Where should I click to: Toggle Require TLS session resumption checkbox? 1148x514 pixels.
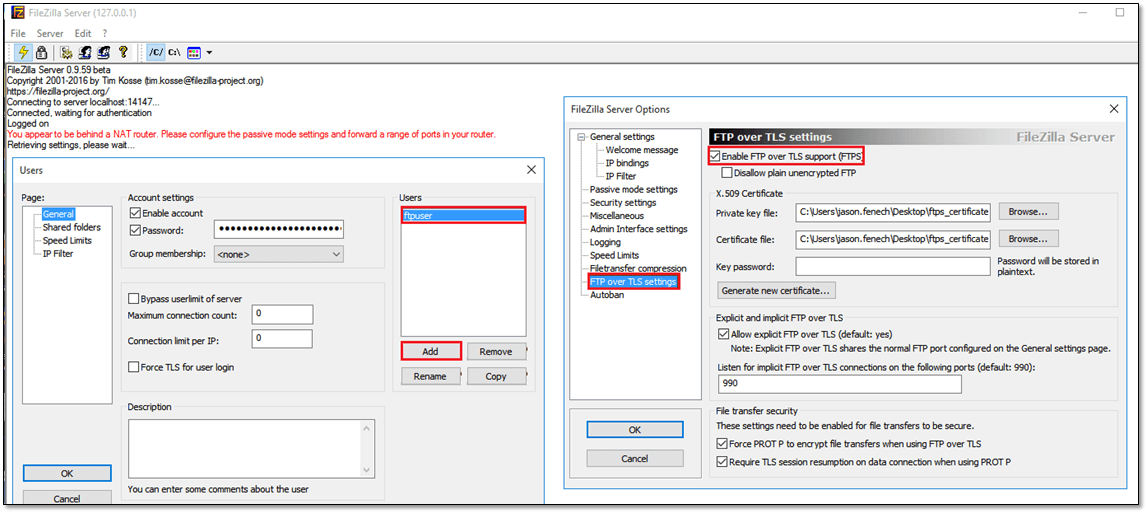tap(724, 462)
